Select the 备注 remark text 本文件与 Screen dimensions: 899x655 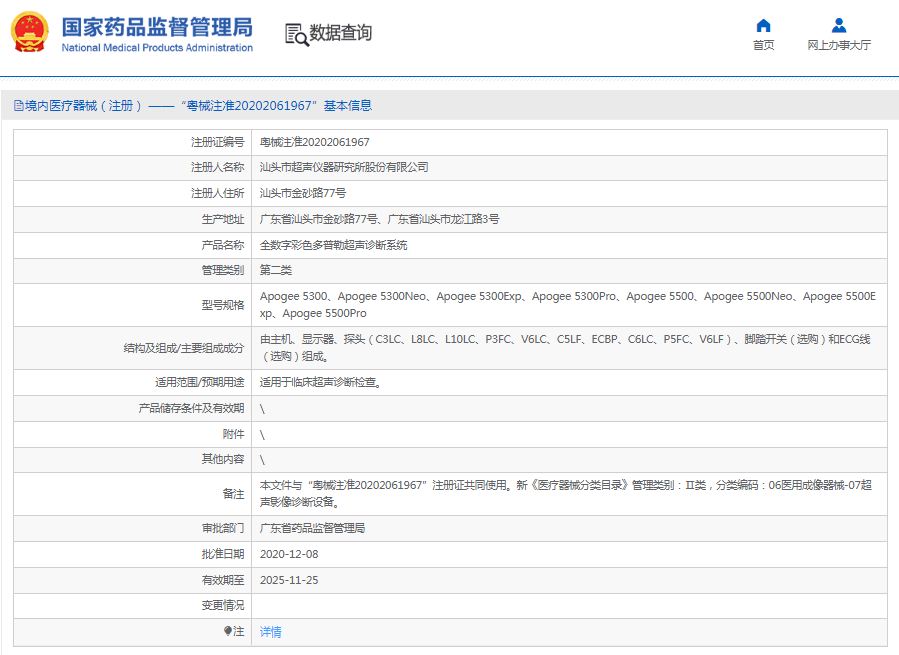tap(566, 493)
